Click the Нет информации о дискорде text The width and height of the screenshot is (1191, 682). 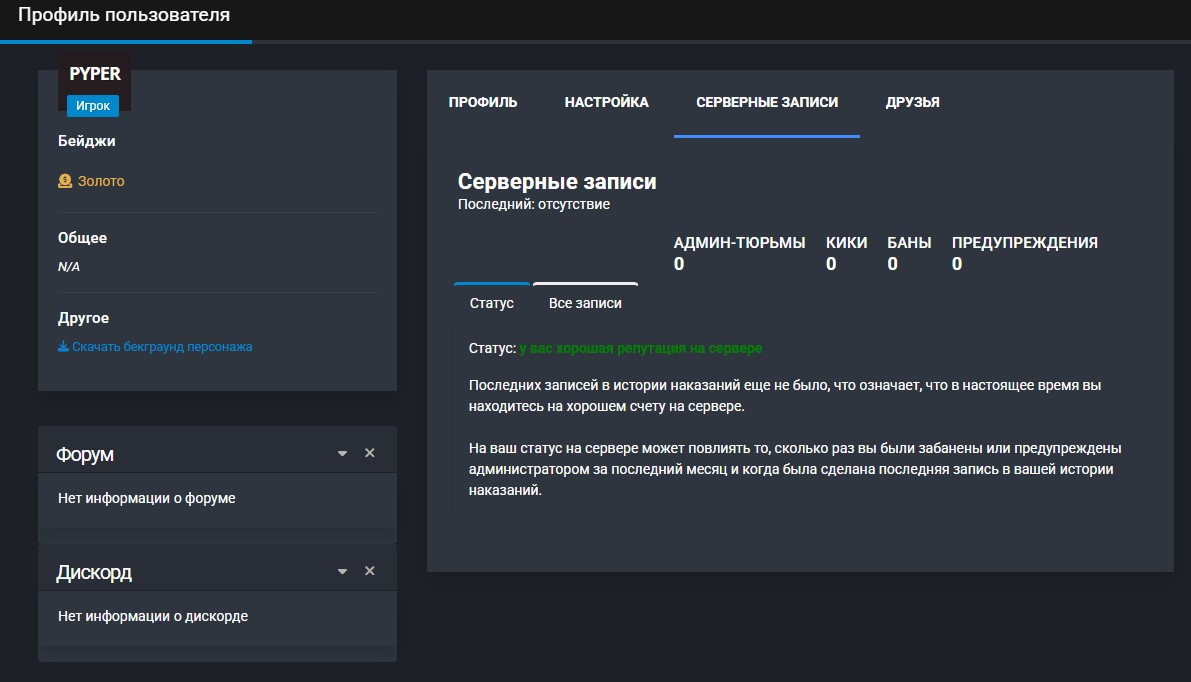click(153, 616)
